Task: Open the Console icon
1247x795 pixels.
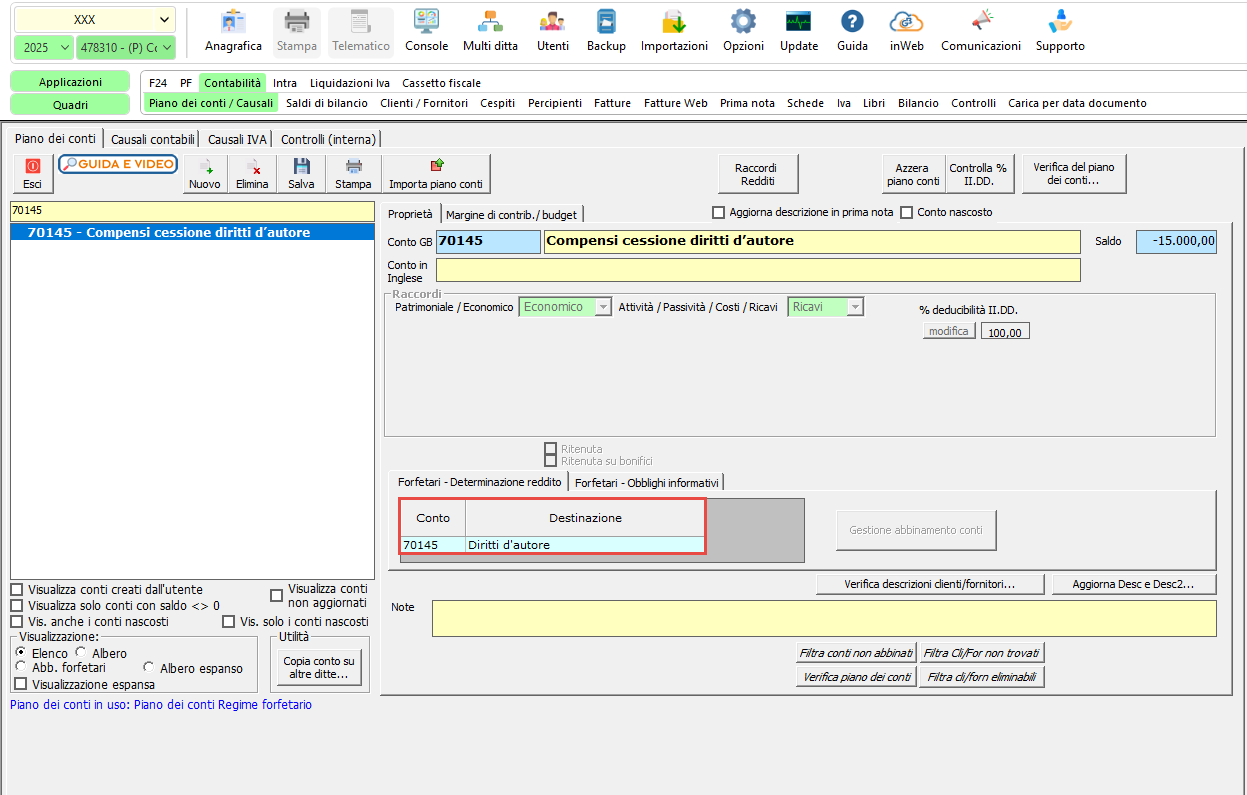Action: coord(426,32)
